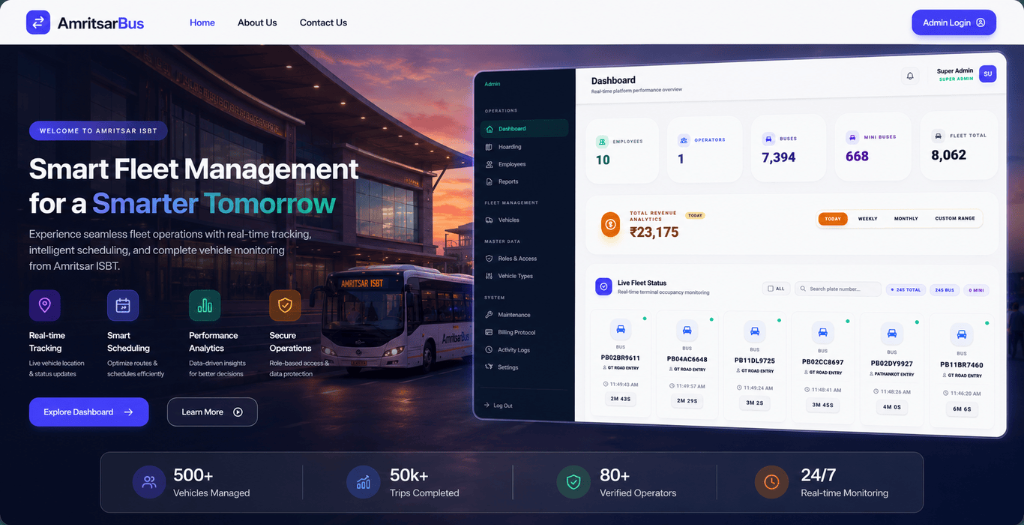Click the Trips Completed chart icon
Image resolution: width=1024 pixels, height=525 pixels.
363,483
